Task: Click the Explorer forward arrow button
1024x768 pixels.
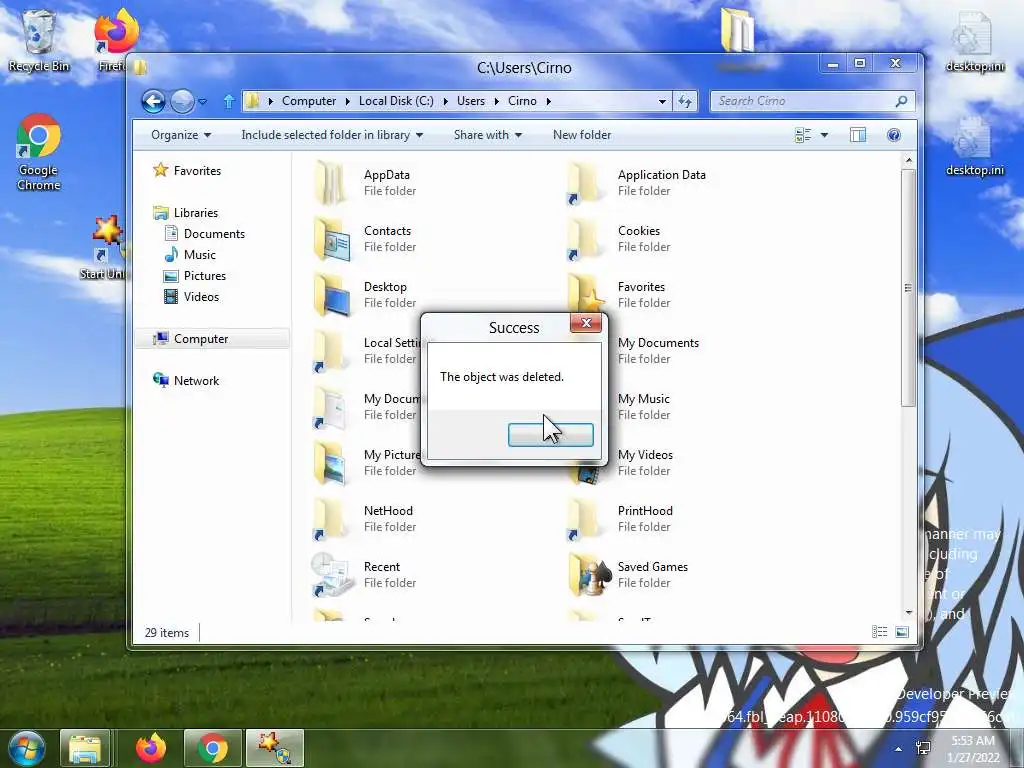Action: pos(182,101)
